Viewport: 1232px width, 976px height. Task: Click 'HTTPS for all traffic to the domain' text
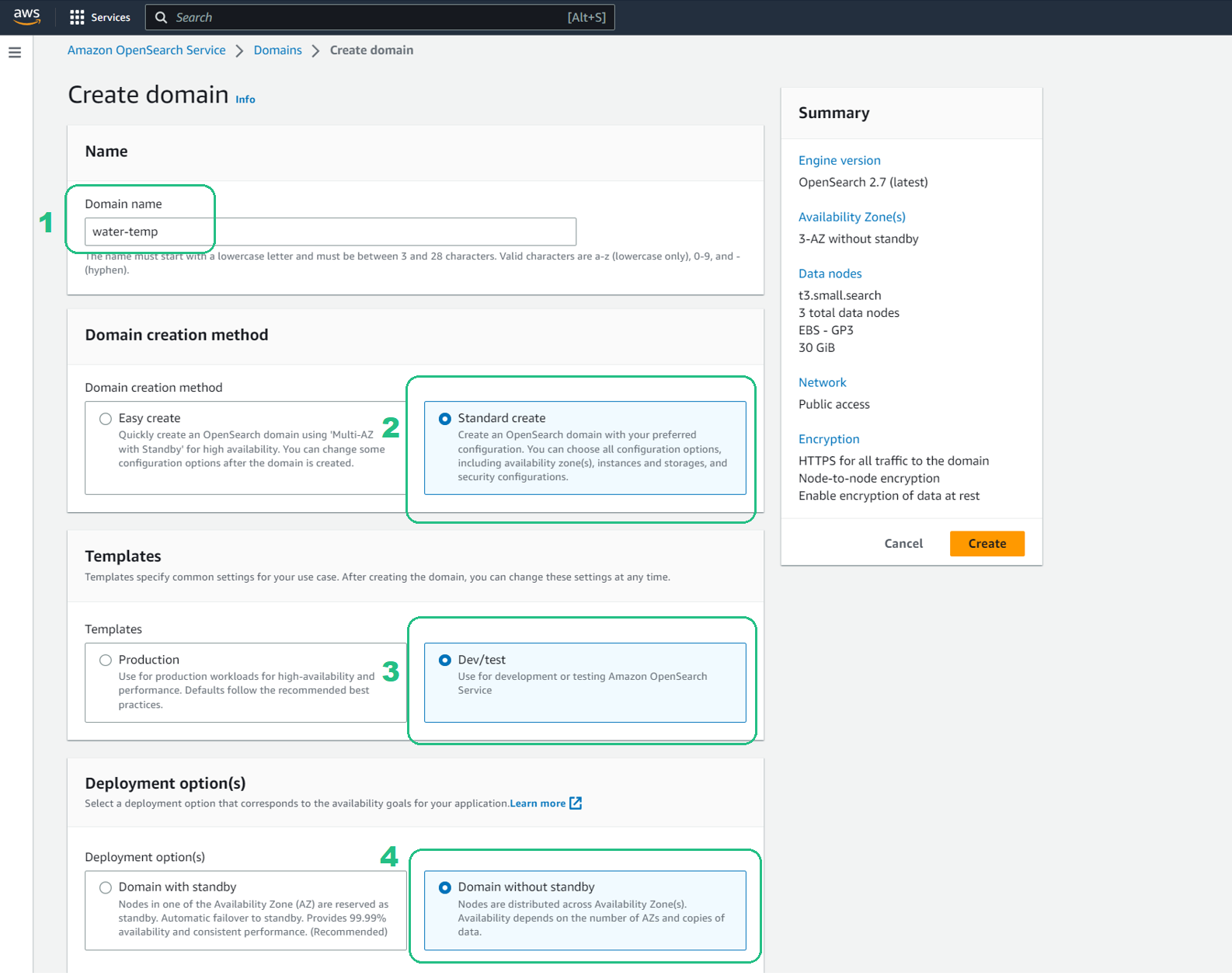coord(893,461)
